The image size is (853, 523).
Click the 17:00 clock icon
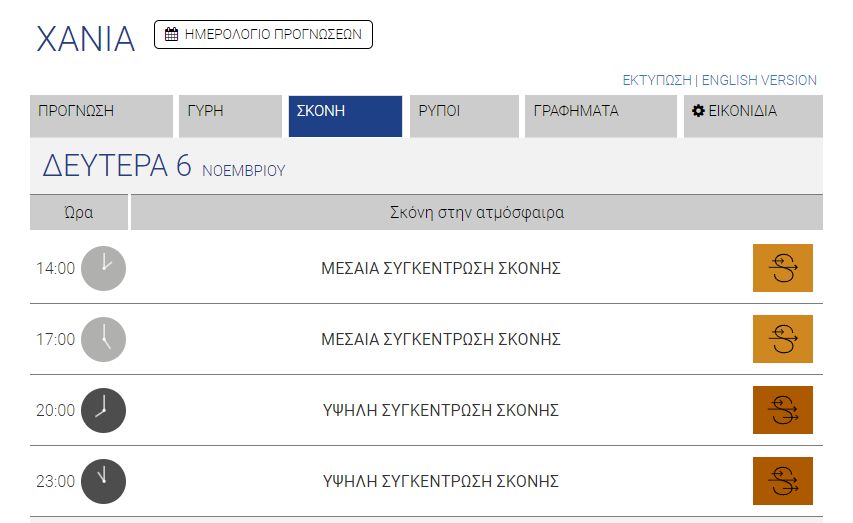pyautogui.click(x=103, y=339)
